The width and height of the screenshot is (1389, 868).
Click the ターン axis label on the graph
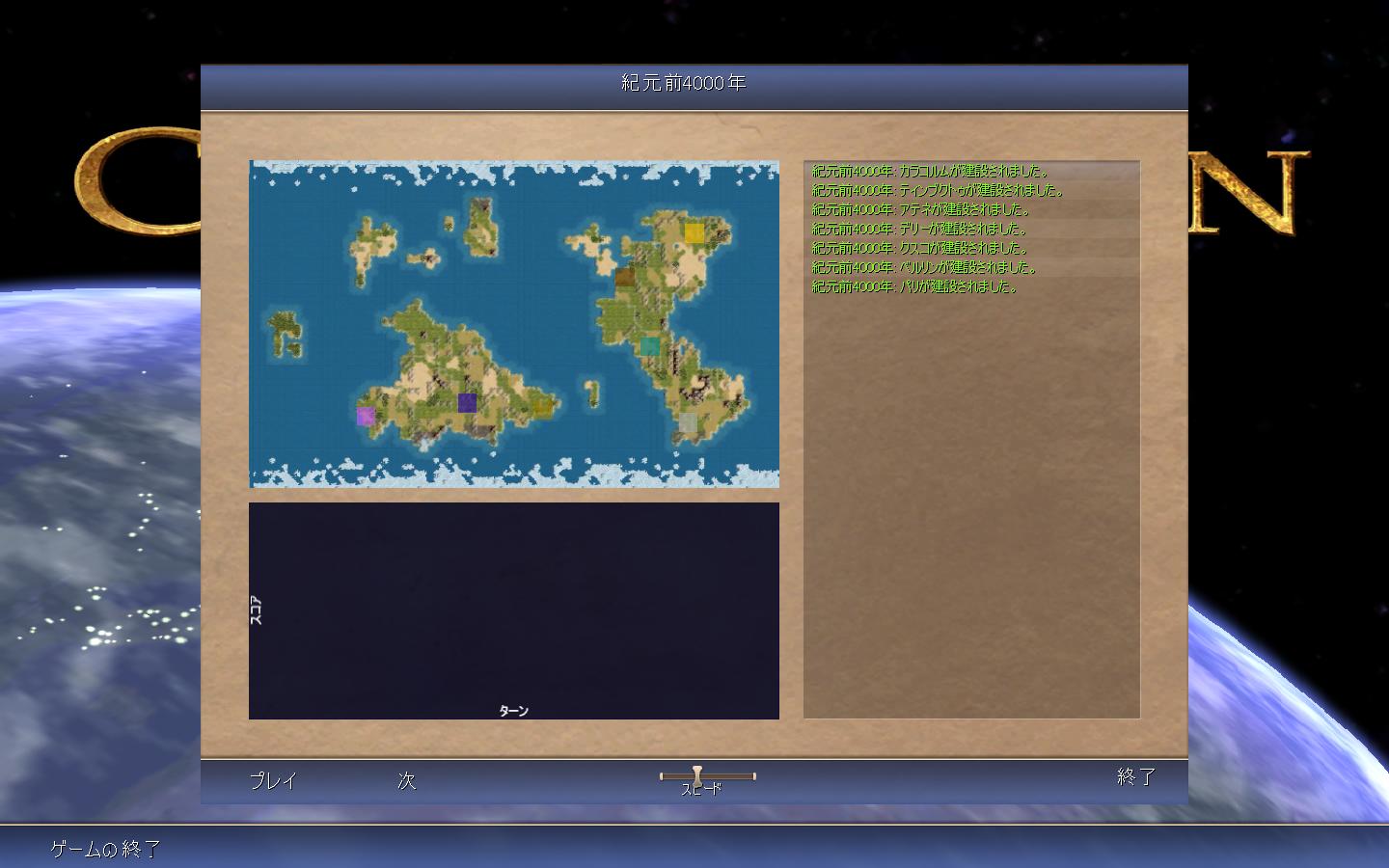pyautogui.click(x=513, y=711)
